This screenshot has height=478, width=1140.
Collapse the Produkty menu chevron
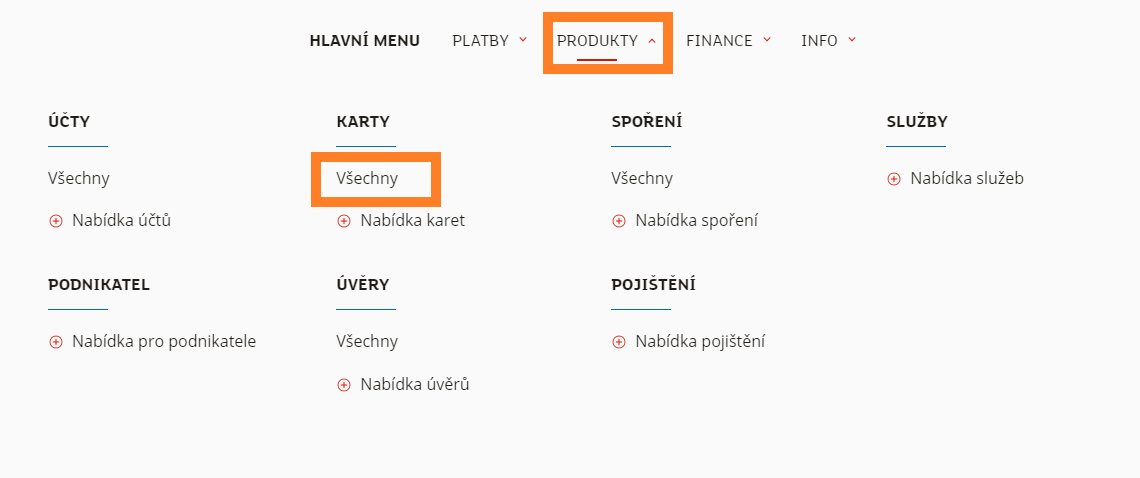point(652,41)
